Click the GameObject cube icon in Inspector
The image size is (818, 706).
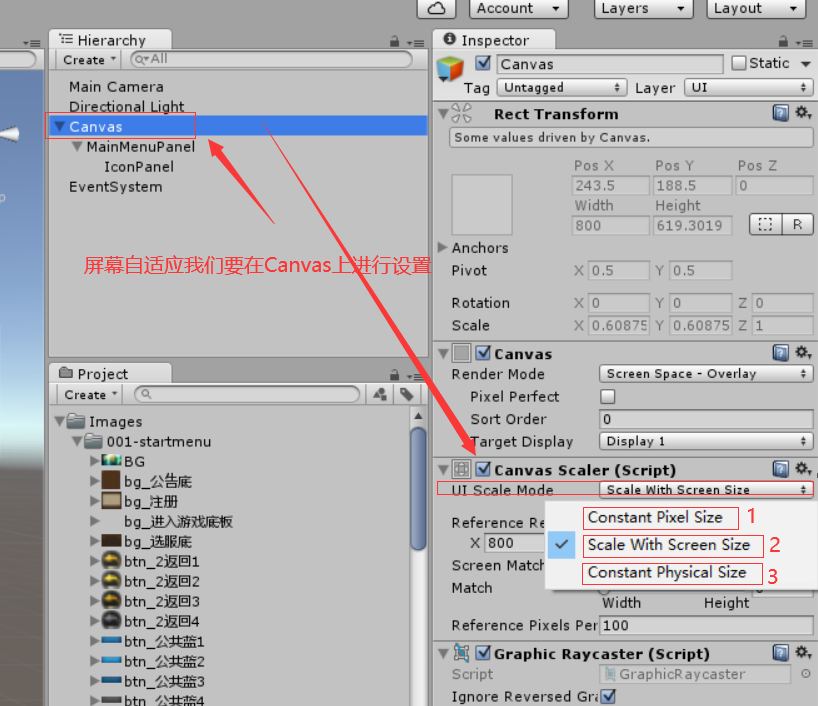(450, 69)
